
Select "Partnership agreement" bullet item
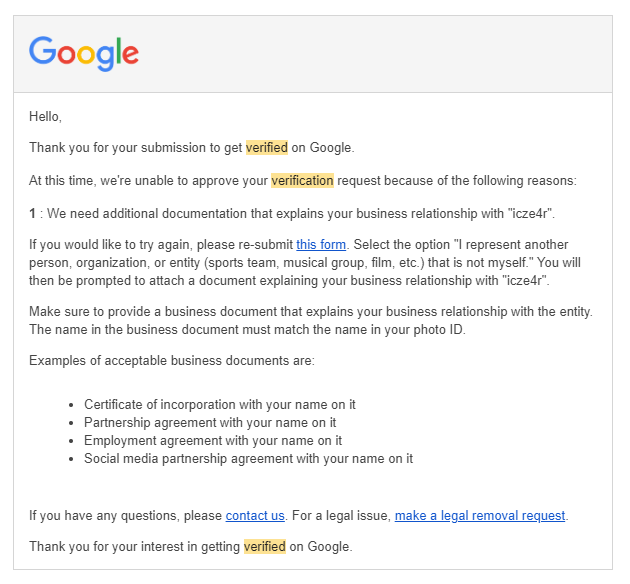coord(210,423)
